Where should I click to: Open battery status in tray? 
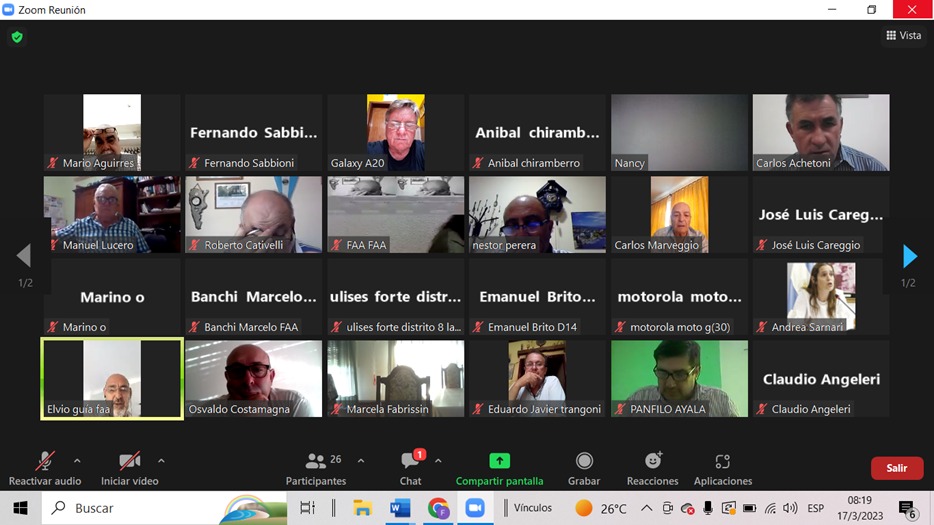tap(749, 508)
